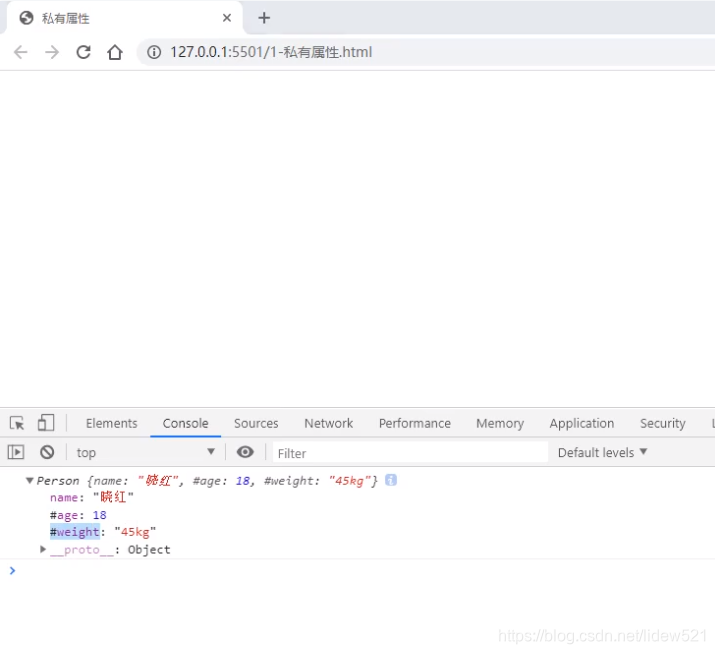Clear the console output
This screenshot has height=654, width=715.
(x=47, y=452)
